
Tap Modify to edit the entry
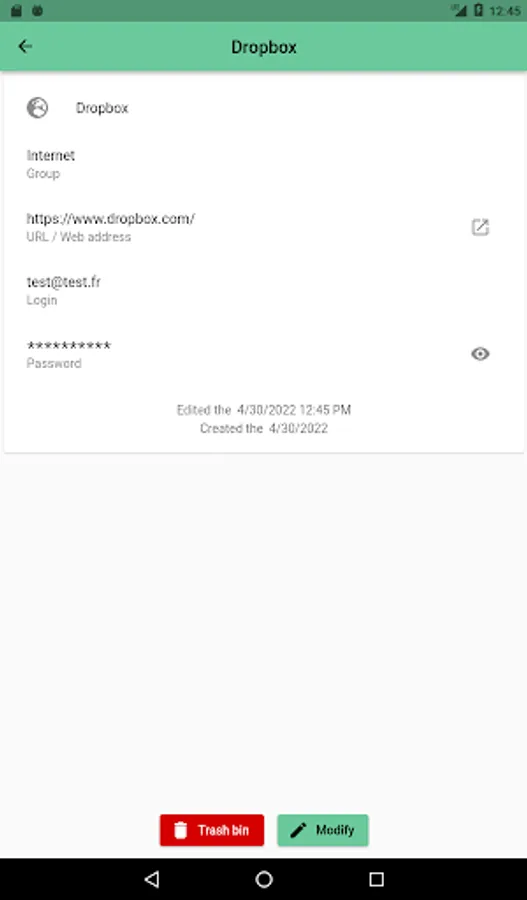tap(323, 830)
